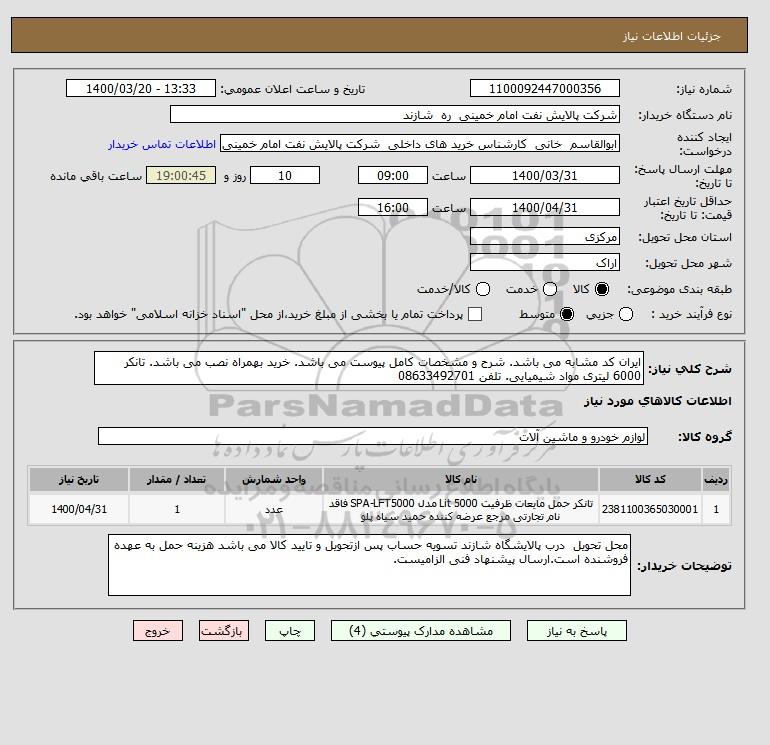Click the 'اطلاعات کالاهای مورد نیاز' heading

tap(658, 401)
